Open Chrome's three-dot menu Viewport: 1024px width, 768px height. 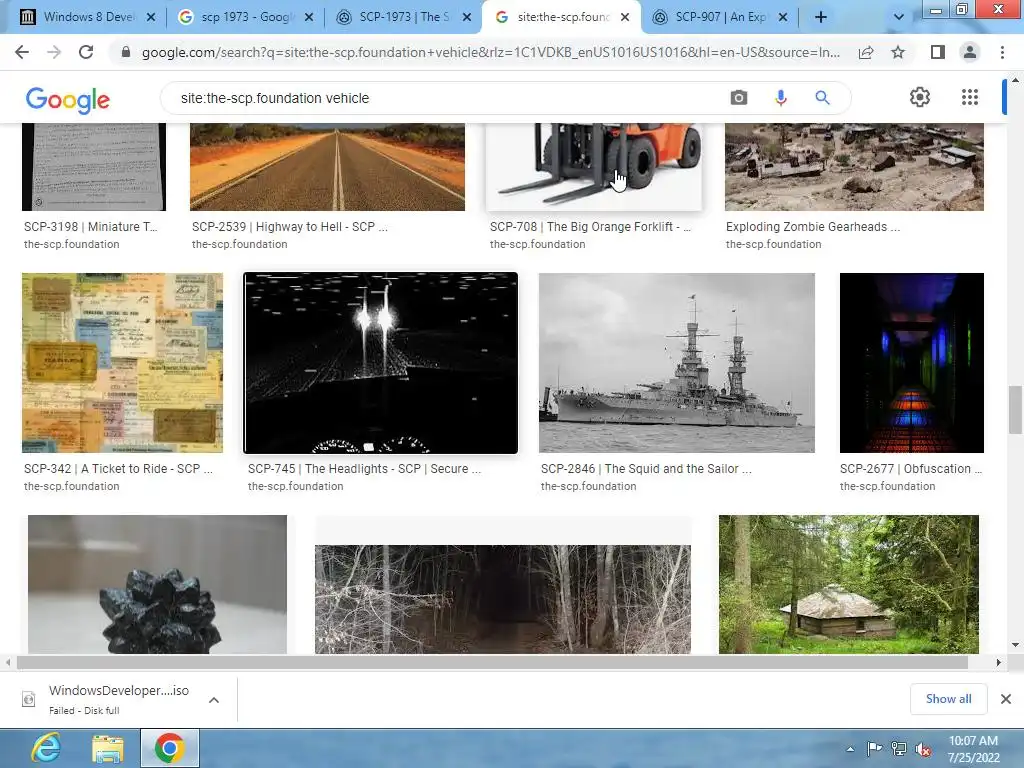[x=1002, y=52]
